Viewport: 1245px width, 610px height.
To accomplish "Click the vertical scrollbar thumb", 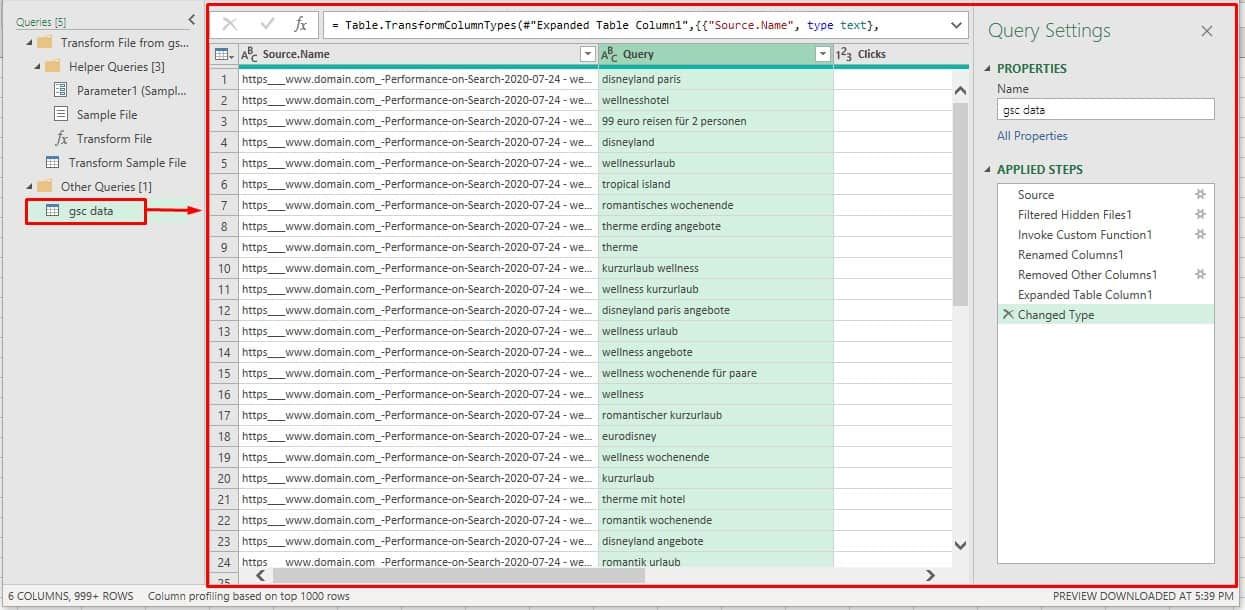I will click(960, 203).
